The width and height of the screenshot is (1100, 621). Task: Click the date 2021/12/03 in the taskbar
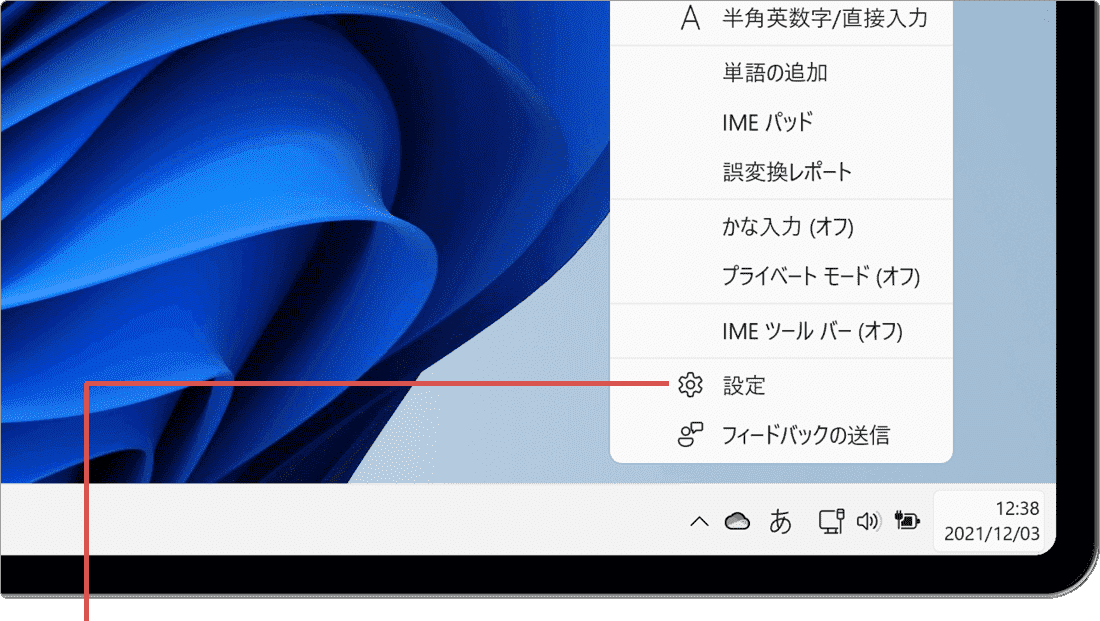(990, 534)
